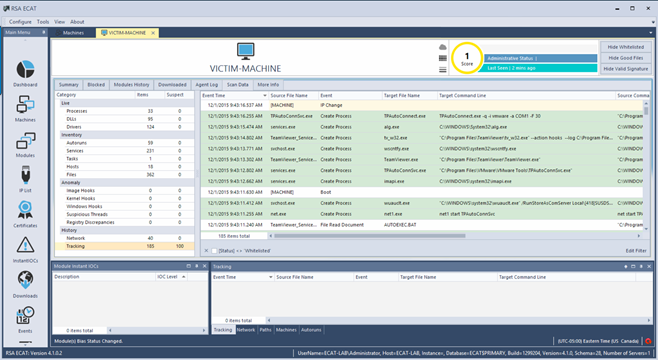Open the IP List sidebar icon
The width and height of the screenshot is (658, 360).
tap(25, 175)
